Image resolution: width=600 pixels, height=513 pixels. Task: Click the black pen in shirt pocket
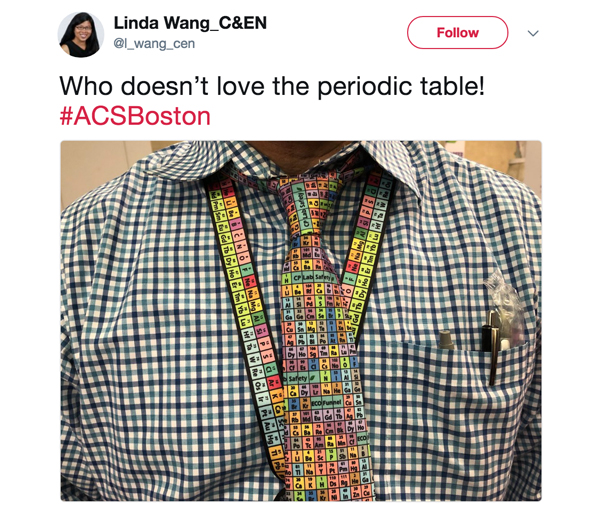492,346
